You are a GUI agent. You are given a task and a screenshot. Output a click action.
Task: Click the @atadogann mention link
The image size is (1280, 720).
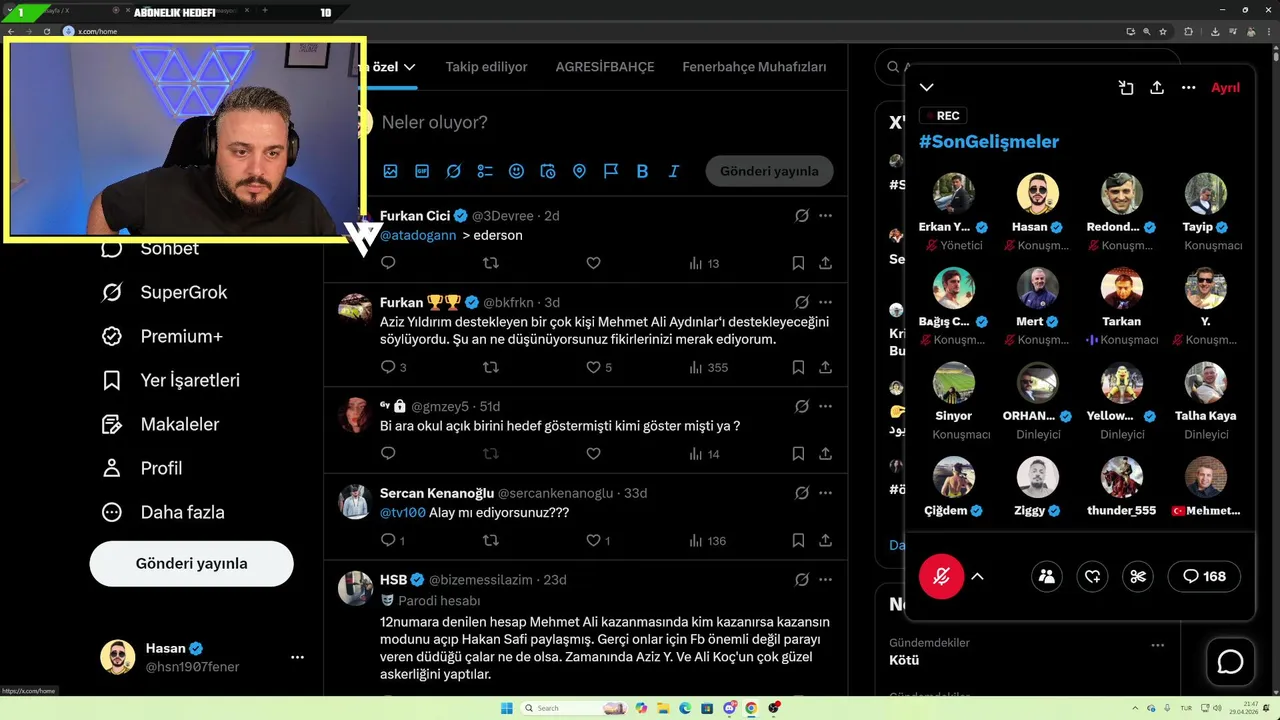418,235
